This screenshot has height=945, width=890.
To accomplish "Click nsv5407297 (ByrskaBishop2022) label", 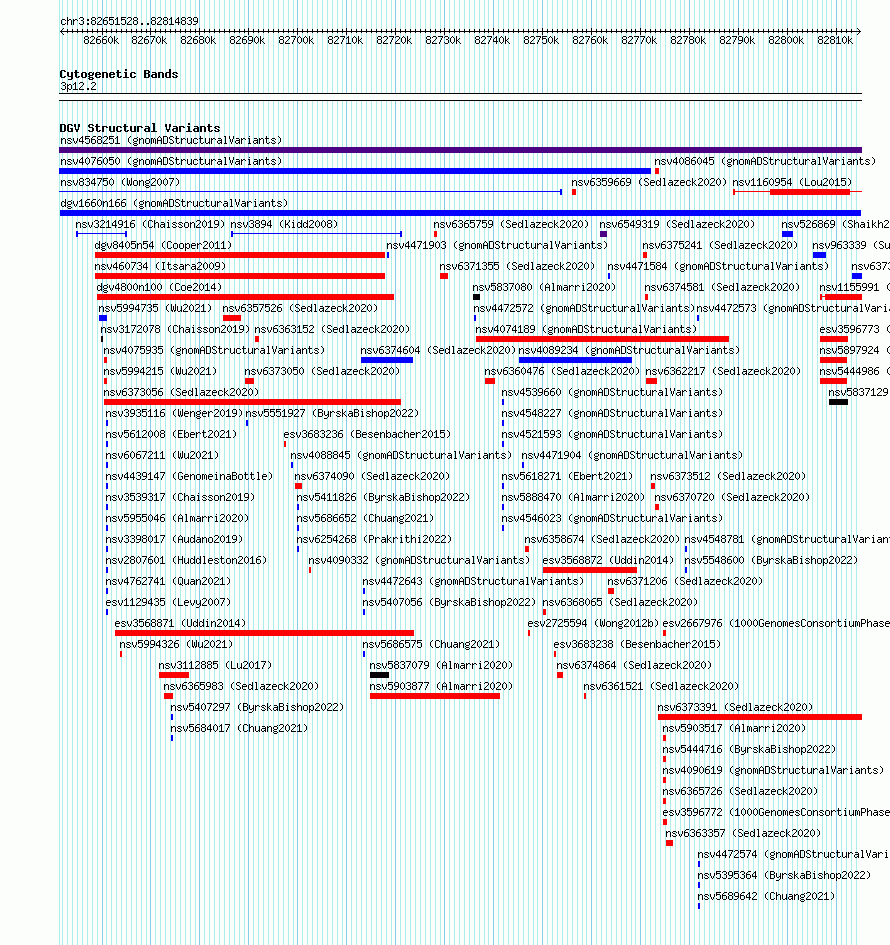I will coord(257,707).
